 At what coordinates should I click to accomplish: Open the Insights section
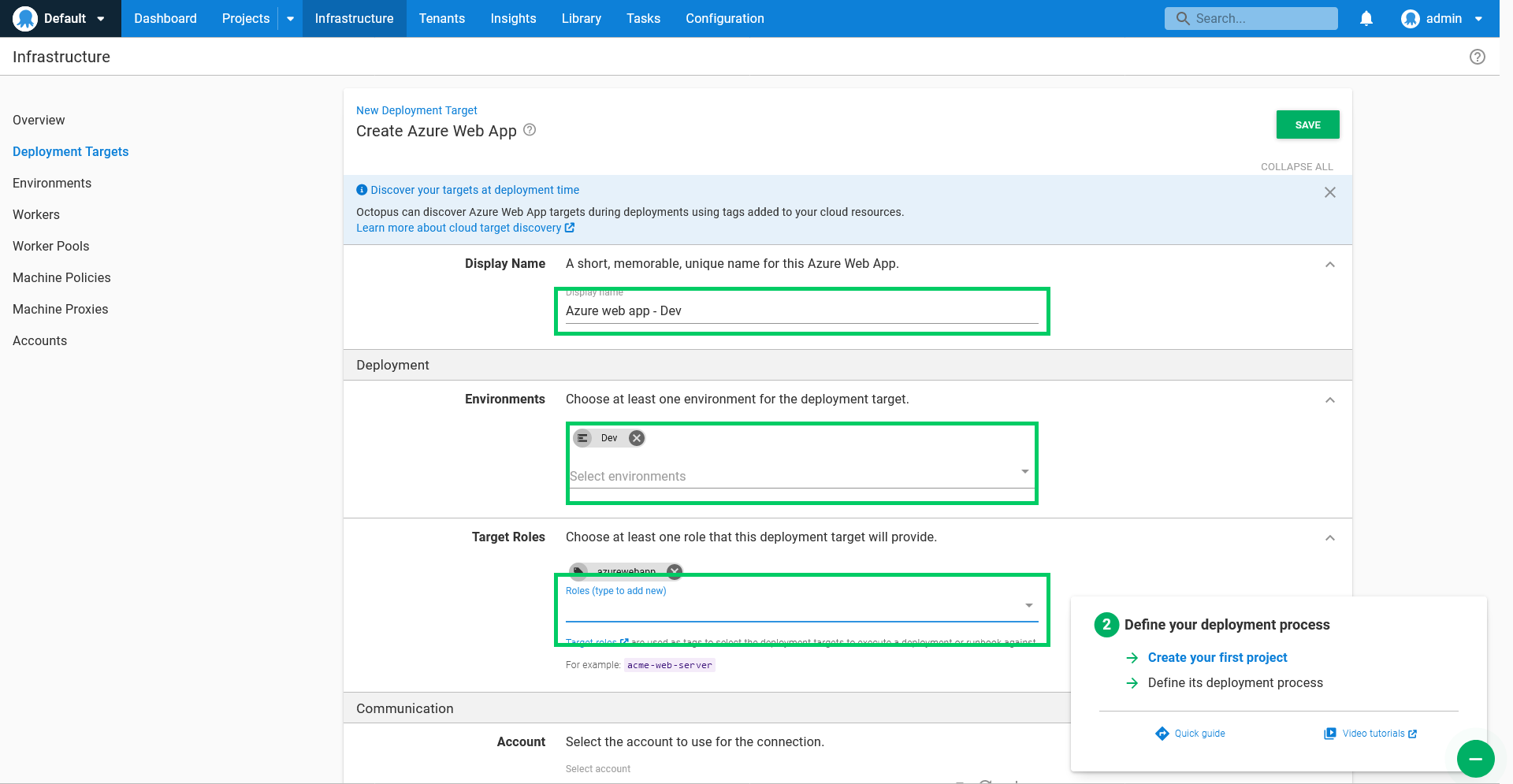[x=513, y=18]
